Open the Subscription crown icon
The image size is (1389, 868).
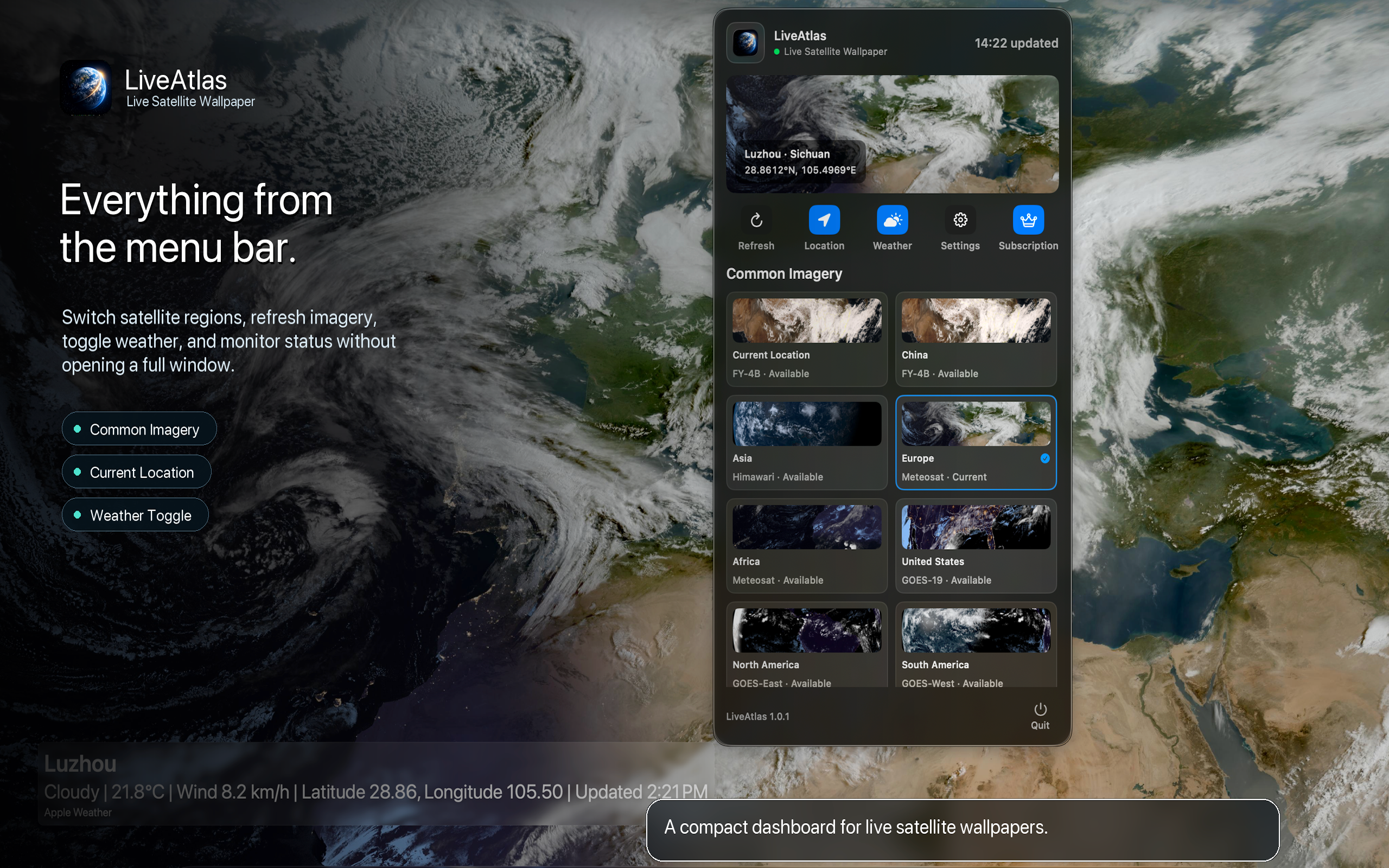tap(1028, 220)
